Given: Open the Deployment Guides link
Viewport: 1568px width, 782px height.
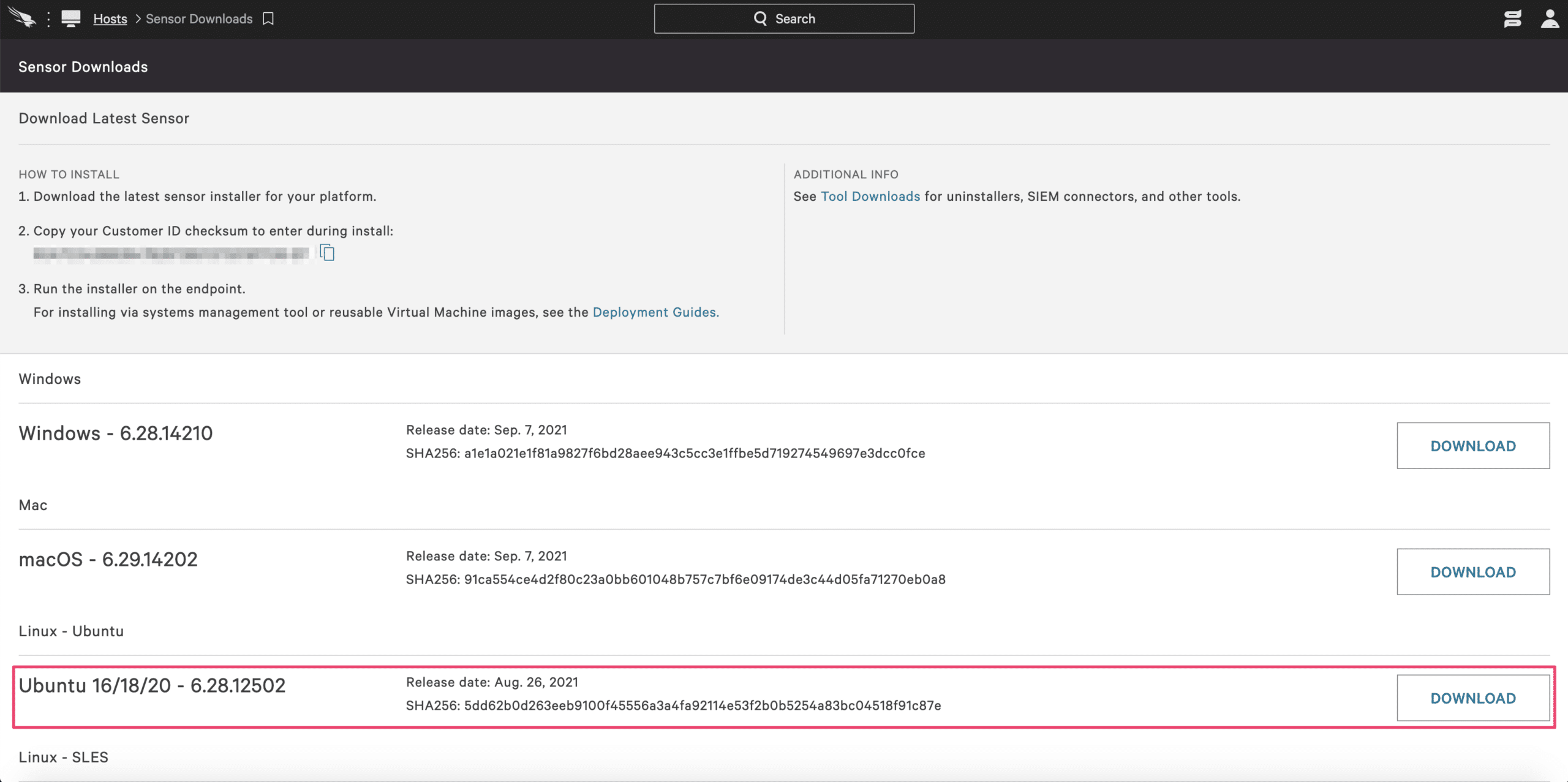Looking at the screenshot, I should 654,312.
